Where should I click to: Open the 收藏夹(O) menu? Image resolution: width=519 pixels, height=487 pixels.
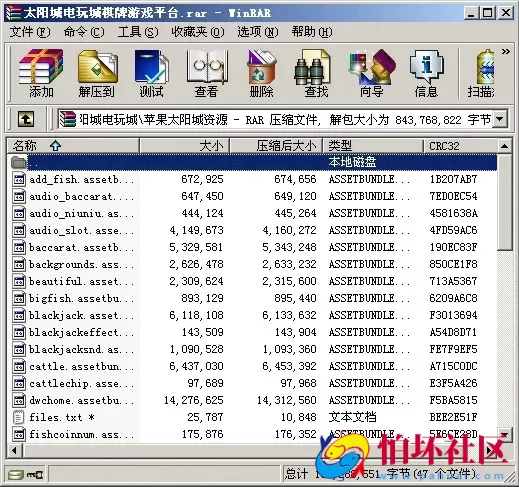[198, 32]
